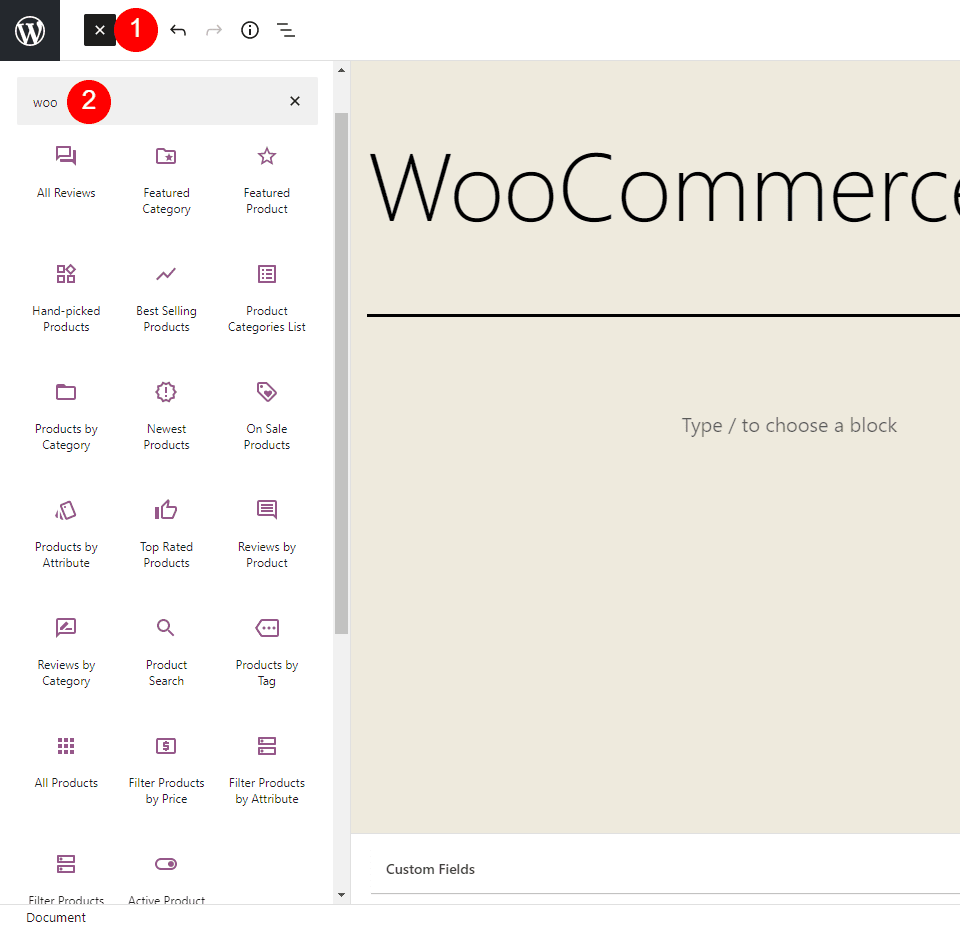
Task: Insert the Product Categories List block
Action: coord(266,295)
